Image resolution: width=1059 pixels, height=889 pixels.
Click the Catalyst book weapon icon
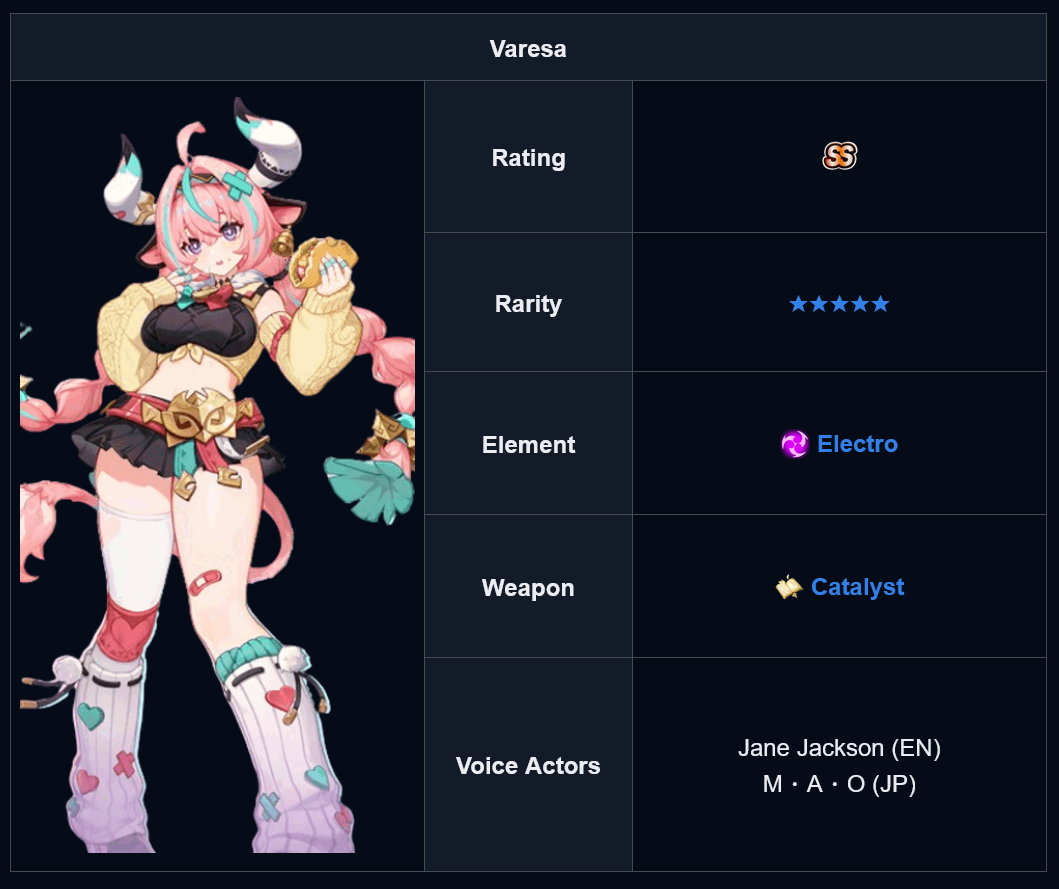(x=788, y=588)
